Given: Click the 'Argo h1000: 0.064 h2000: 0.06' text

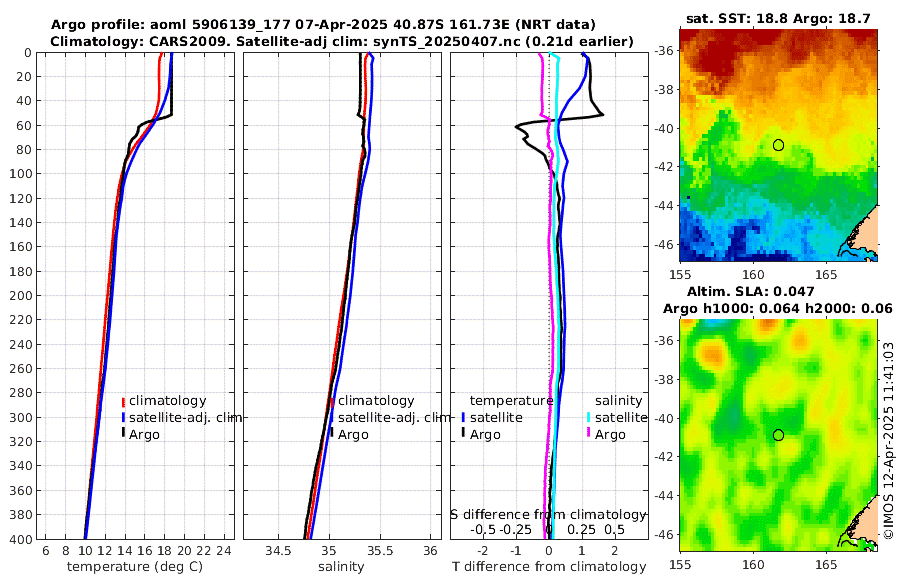Looking at the screenshot, I should click(778, 308).
